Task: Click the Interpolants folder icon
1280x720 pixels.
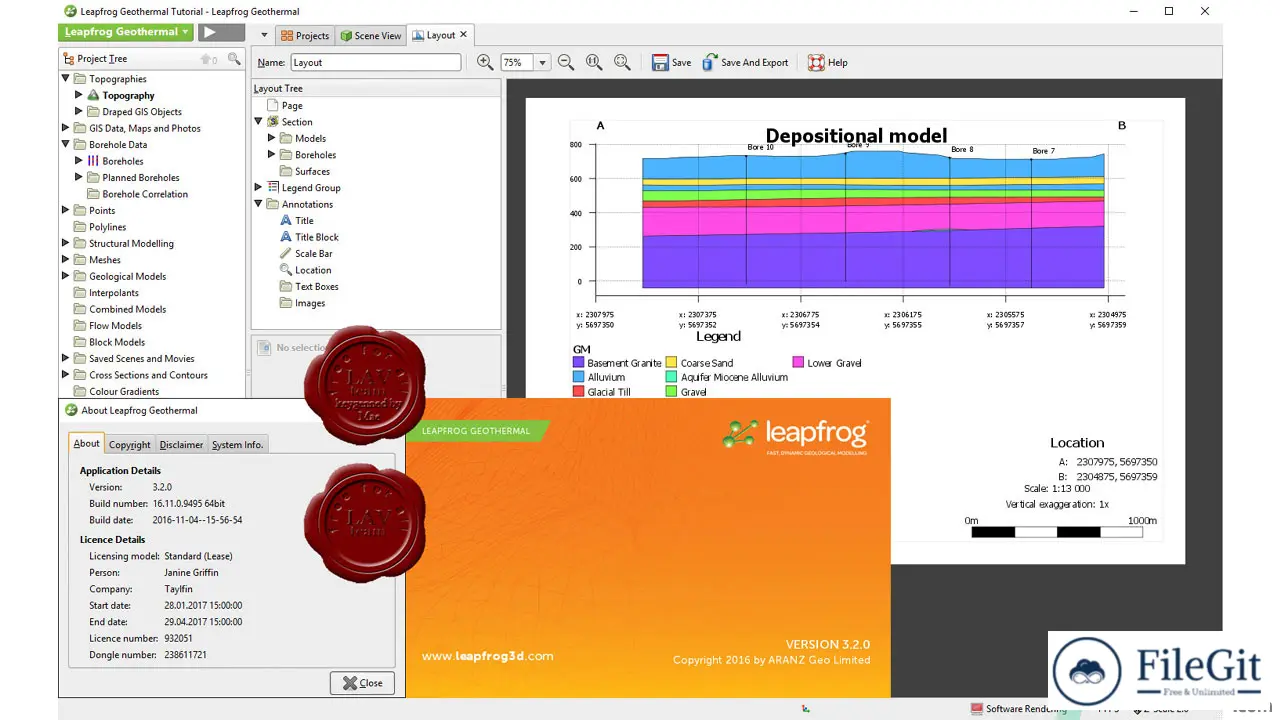Action: [x=80, y=293]
